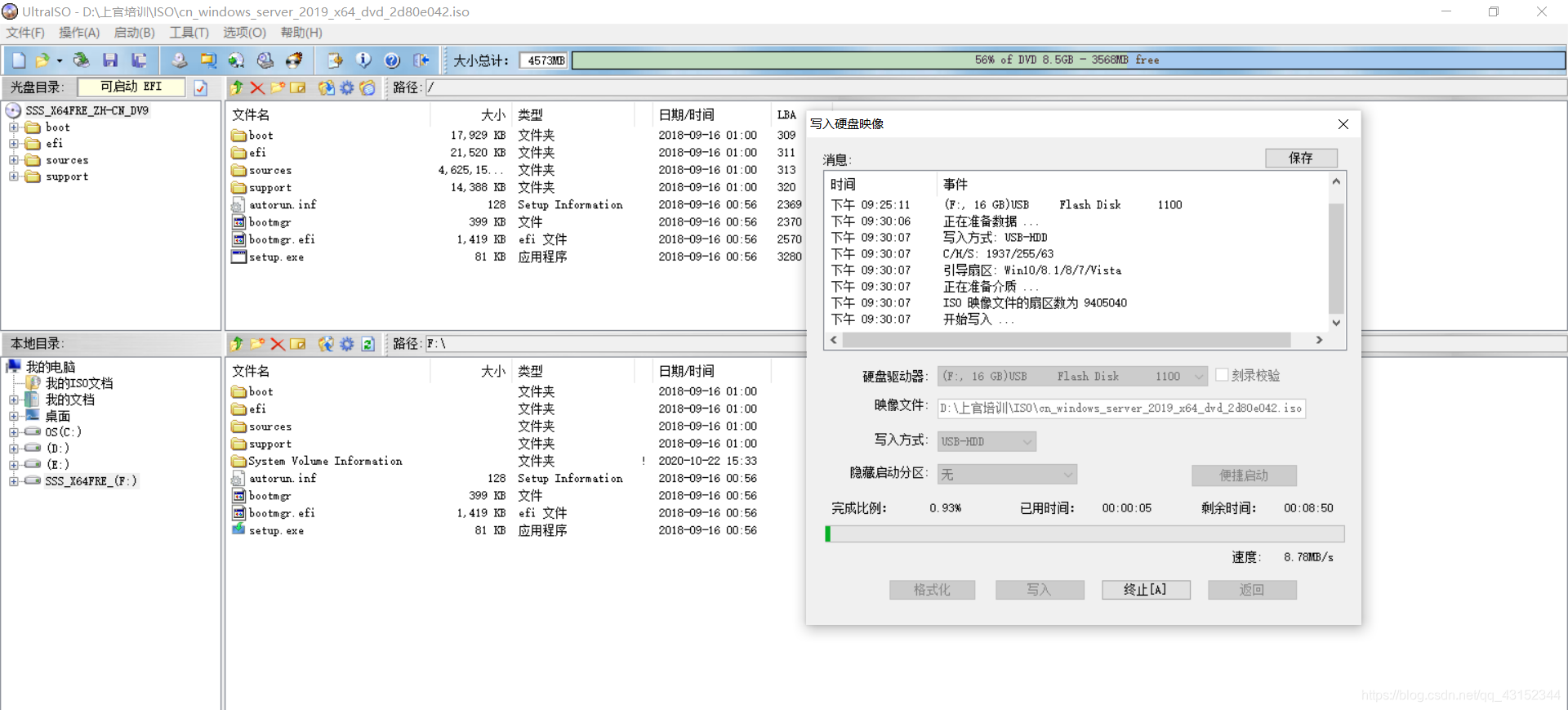Create new folder in disc directory

(x=278, y=87)
